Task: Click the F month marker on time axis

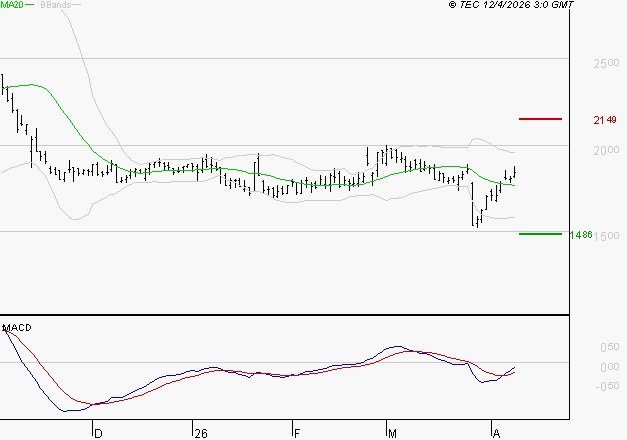Action: 297,434
